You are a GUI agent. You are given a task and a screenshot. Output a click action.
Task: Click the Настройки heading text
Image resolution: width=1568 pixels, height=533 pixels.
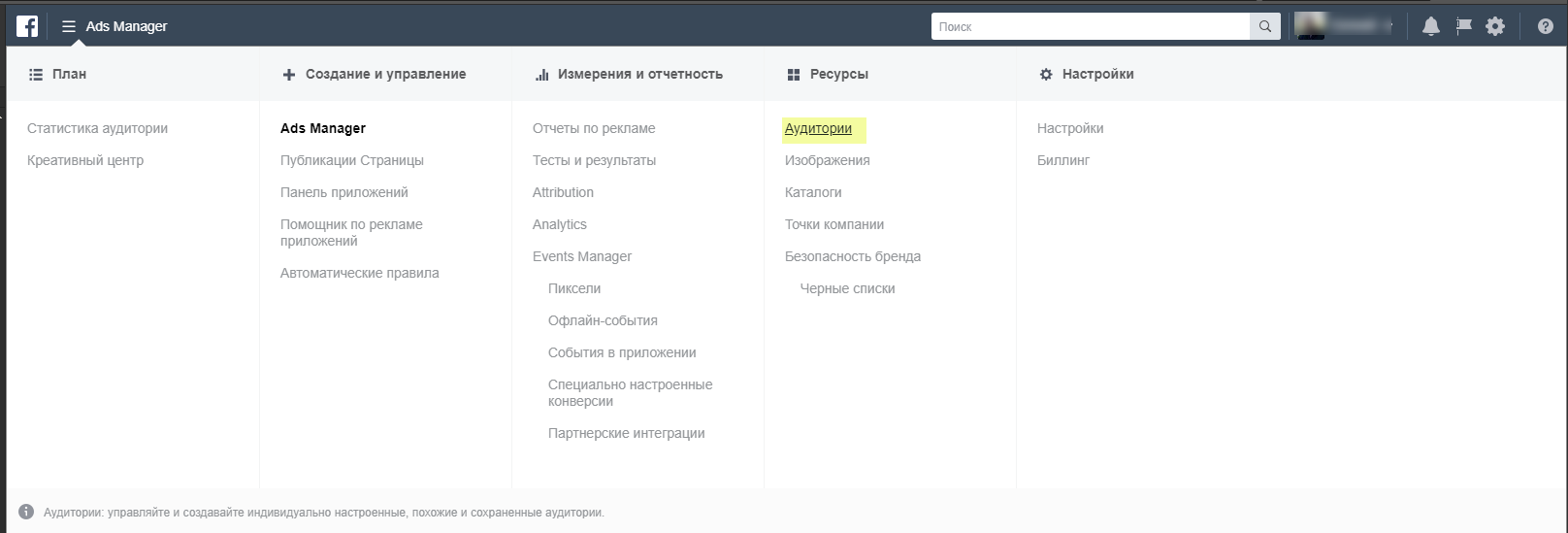pos(1097,74)
